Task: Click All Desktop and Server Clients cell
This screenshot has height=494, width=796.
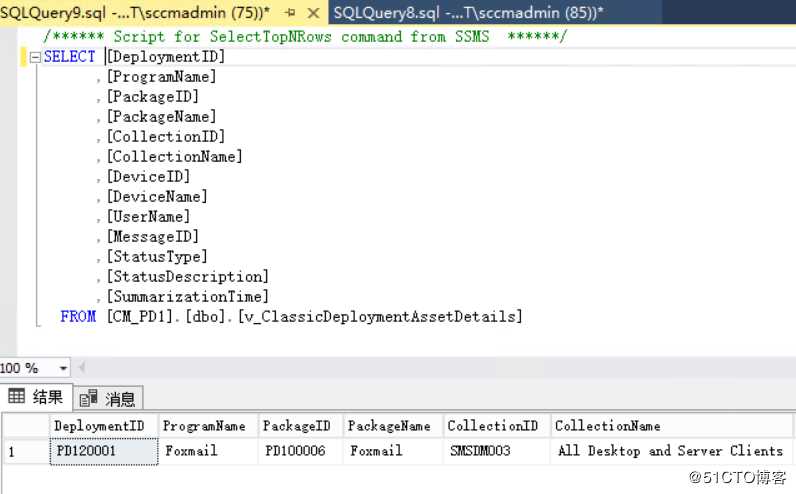Action: coord(672,451)
